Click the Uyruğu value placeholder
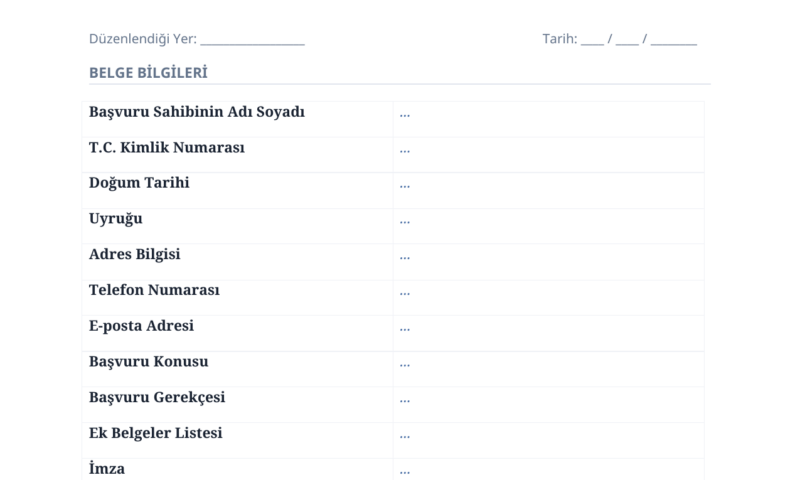 coord(405,221)
